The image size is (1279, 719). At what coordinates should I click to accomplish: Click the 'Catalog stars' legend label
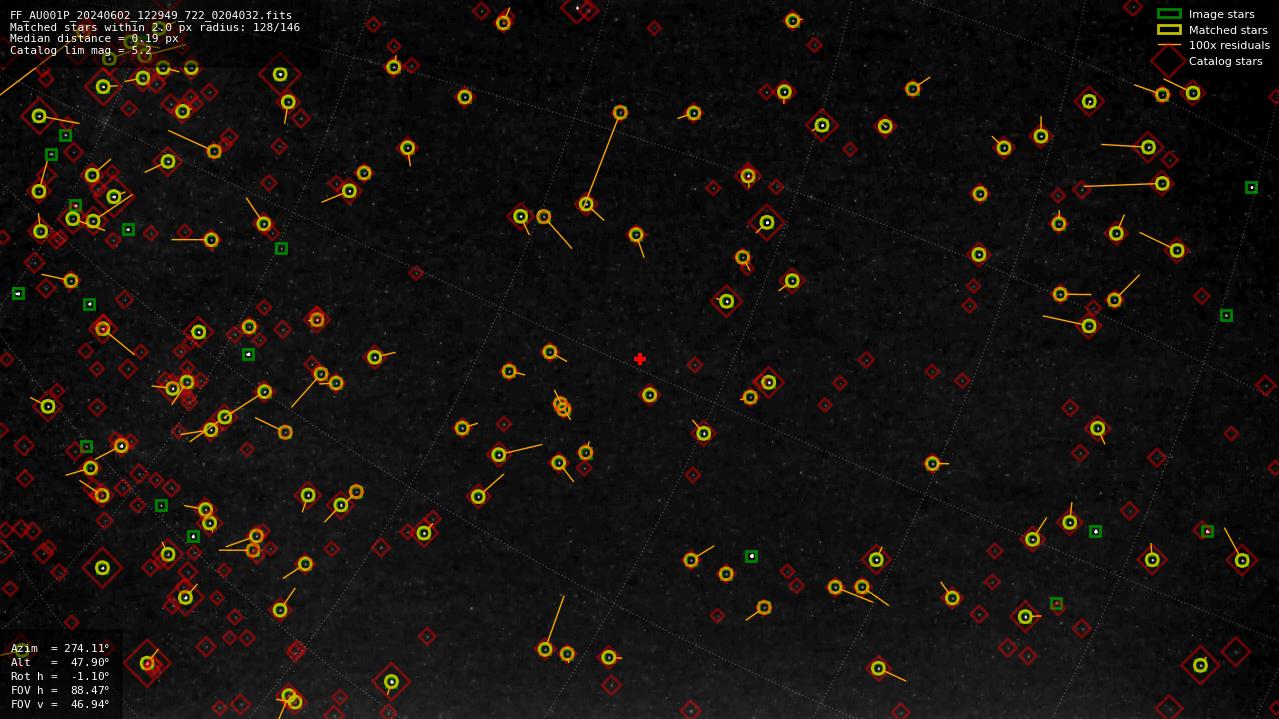(x=1225, y=61)
